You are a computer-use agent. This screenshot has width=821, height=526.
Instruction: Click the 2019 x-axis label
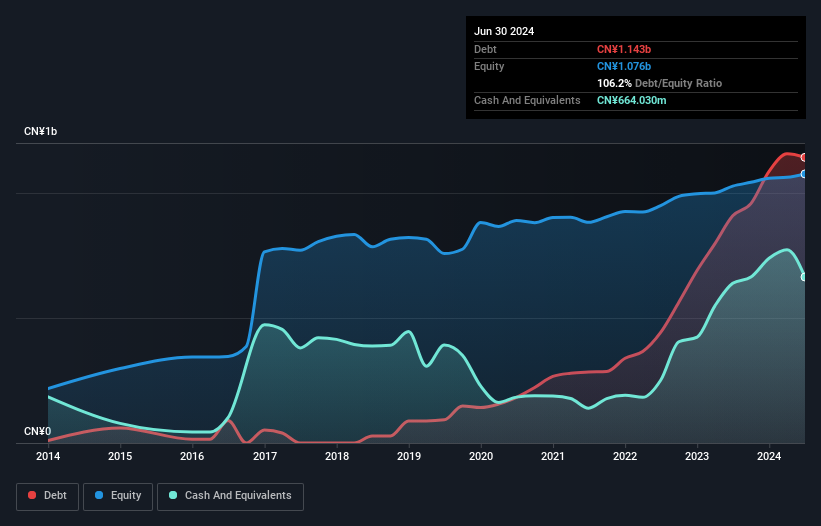click(x=409, y=456)
